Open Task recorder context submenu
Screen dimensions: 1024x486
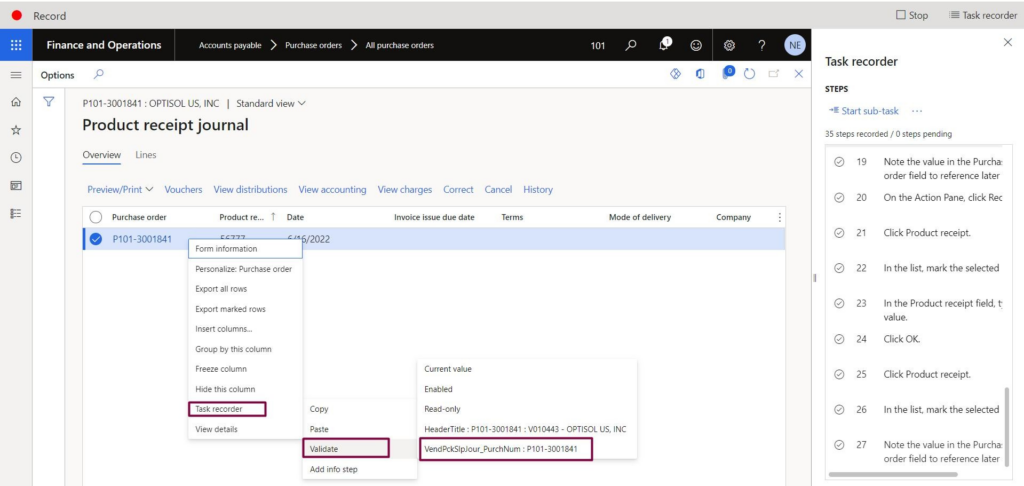pyautogui.click(x=227, y=409)
